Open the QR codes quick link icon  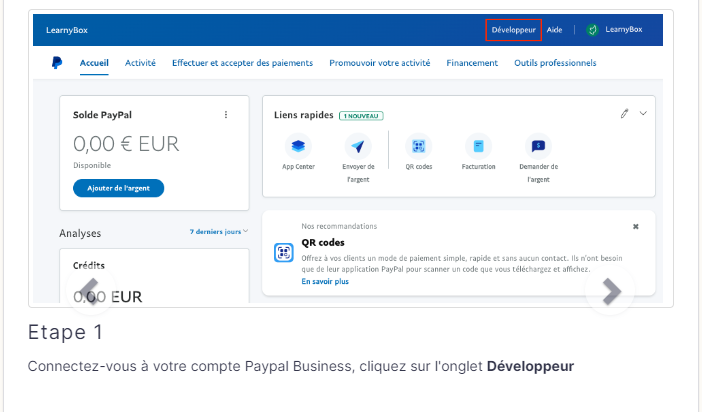419,146
